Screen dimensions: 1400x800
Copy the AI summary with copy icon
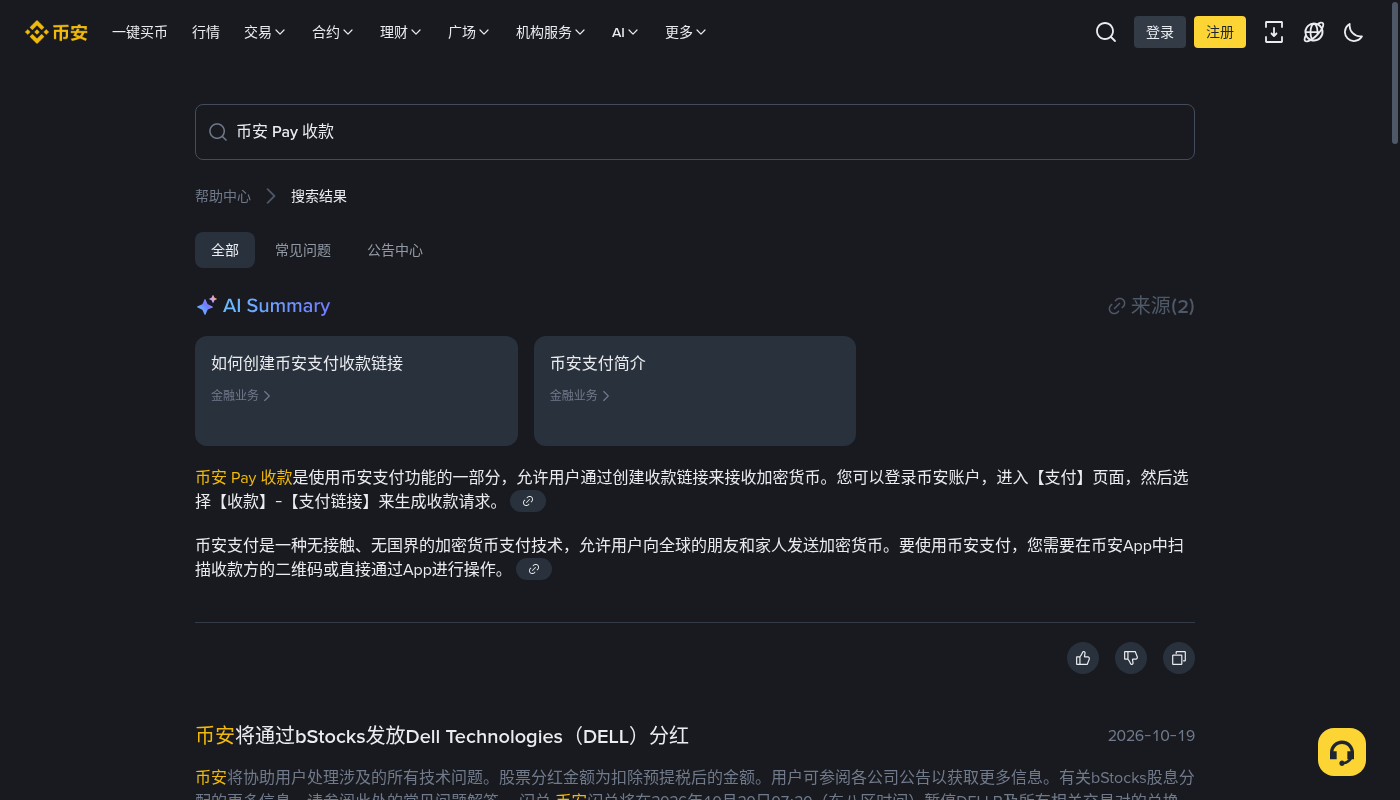click(1179, 658)
